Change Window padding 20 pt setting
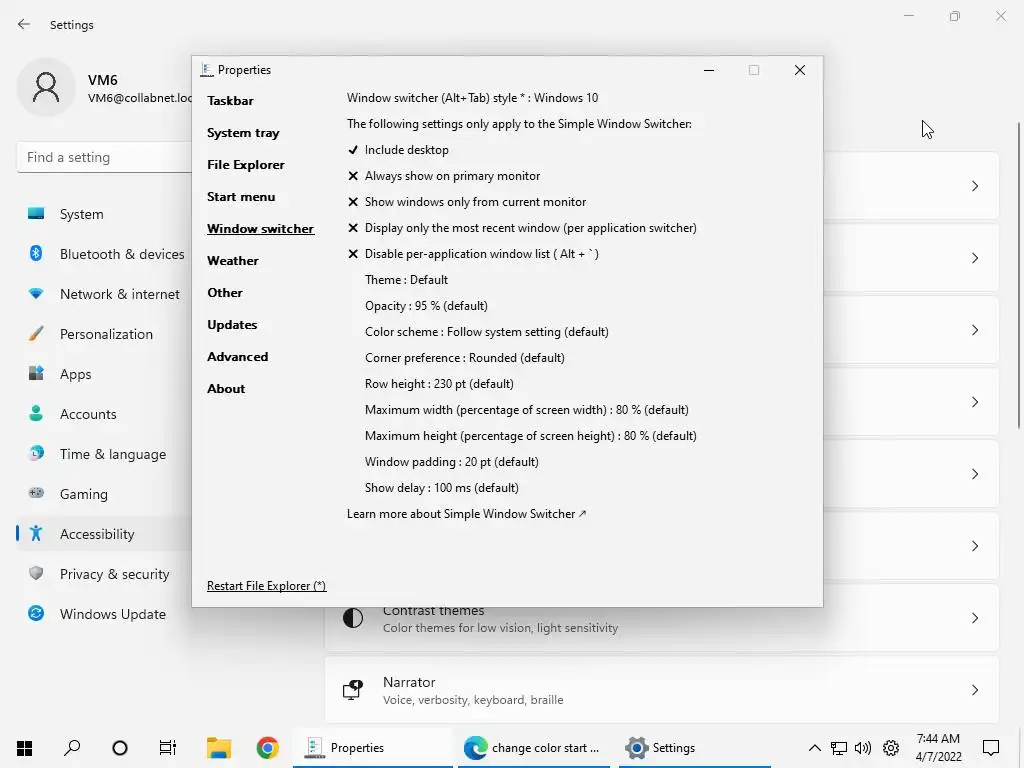Image resolution: width=1024 pixels, height=768 pixels. click(451, 462)
